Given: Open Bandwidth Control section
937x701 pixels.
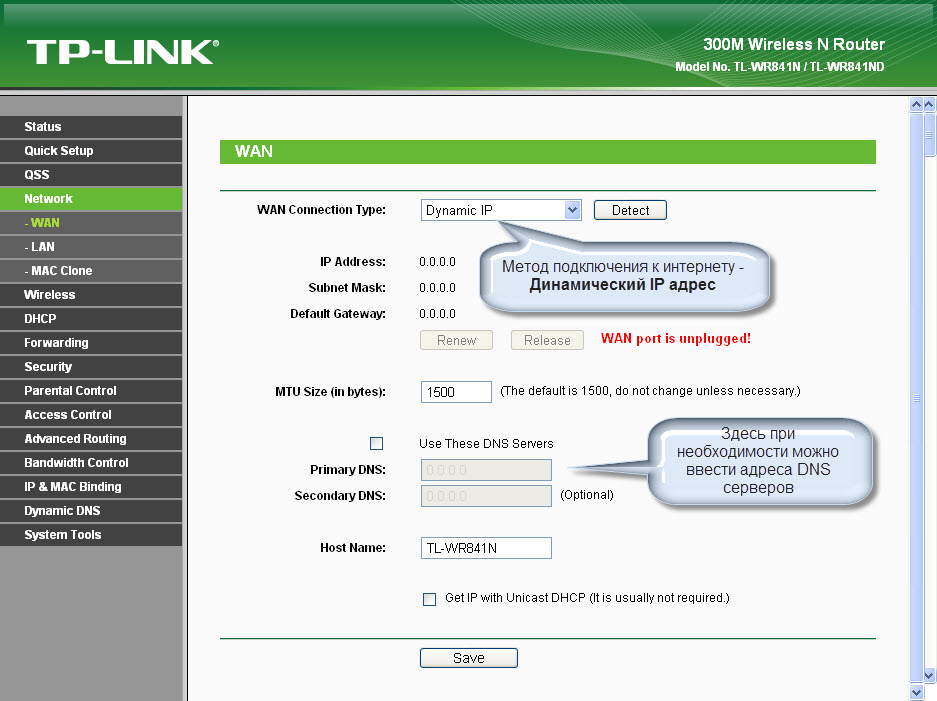Looking at the screenshot, I should point(76,463).
